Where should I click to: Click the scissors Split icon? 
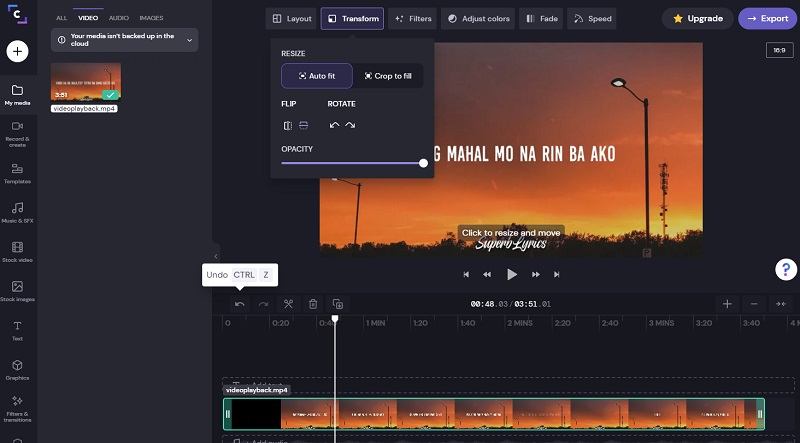(x=288, y=304)
